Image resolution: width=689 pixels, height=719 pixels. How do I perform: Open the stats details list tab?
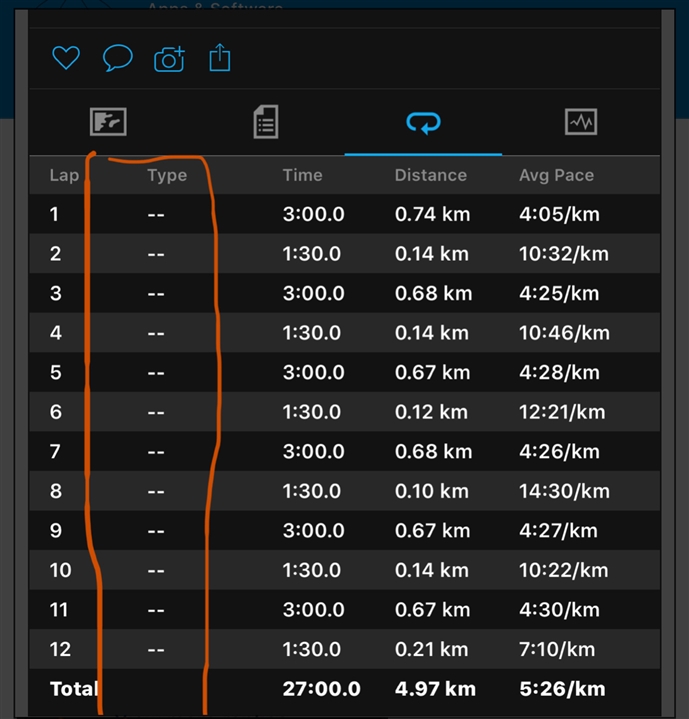[x=265, y=123]
